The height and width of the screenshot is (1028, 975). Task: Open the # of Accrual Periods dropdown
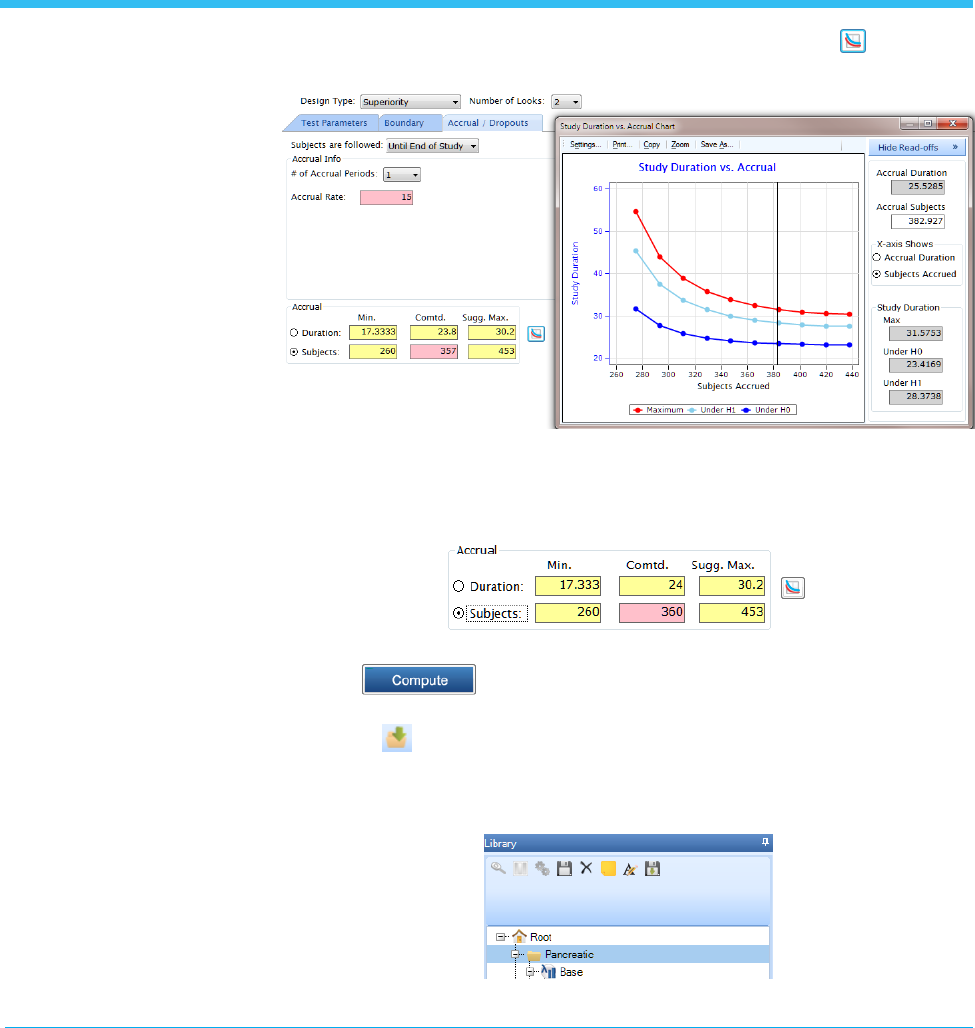pos(401,174)
